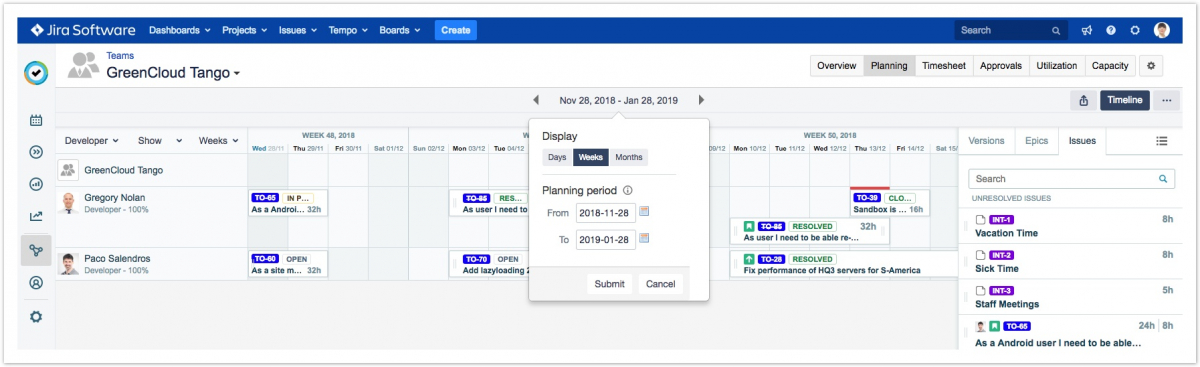Open the TO-28 Fix performance plan card
This screenshot has height=367, width=1200.
point(844,263)
